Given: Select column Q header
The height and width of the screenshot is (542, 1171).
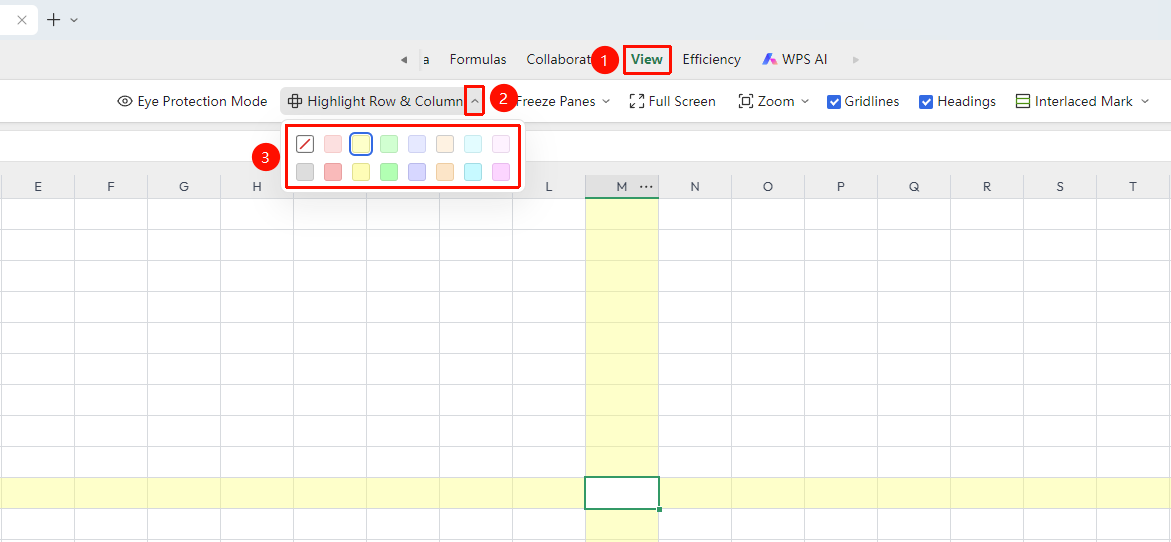Looking at the screenshot, I should click(914, 187).
